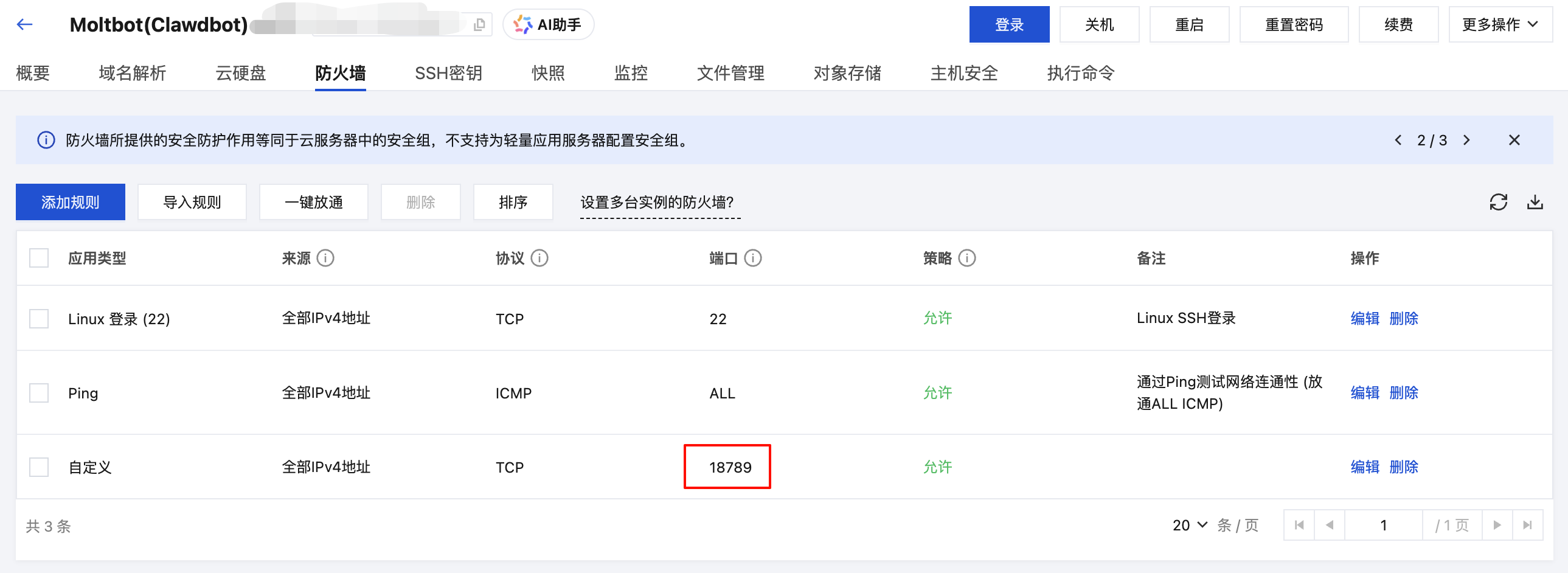
Task: Click the back arrow icon
Action: 24,24
